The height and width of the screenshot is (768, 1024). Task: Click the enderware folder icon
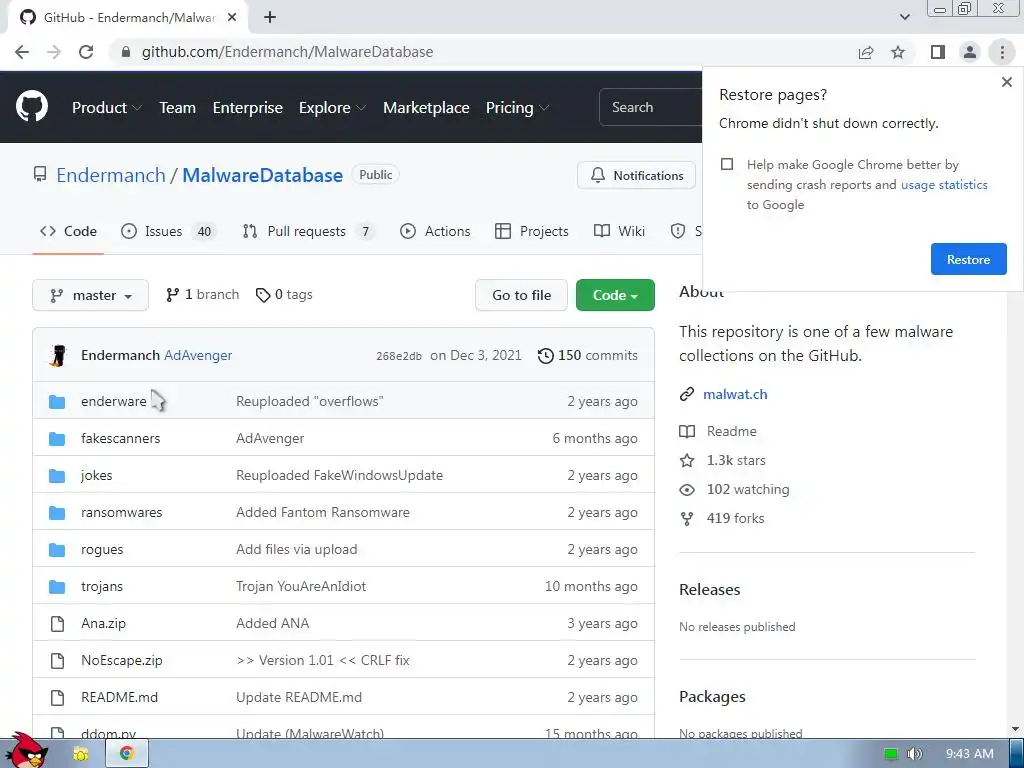(x=57, y=402)
